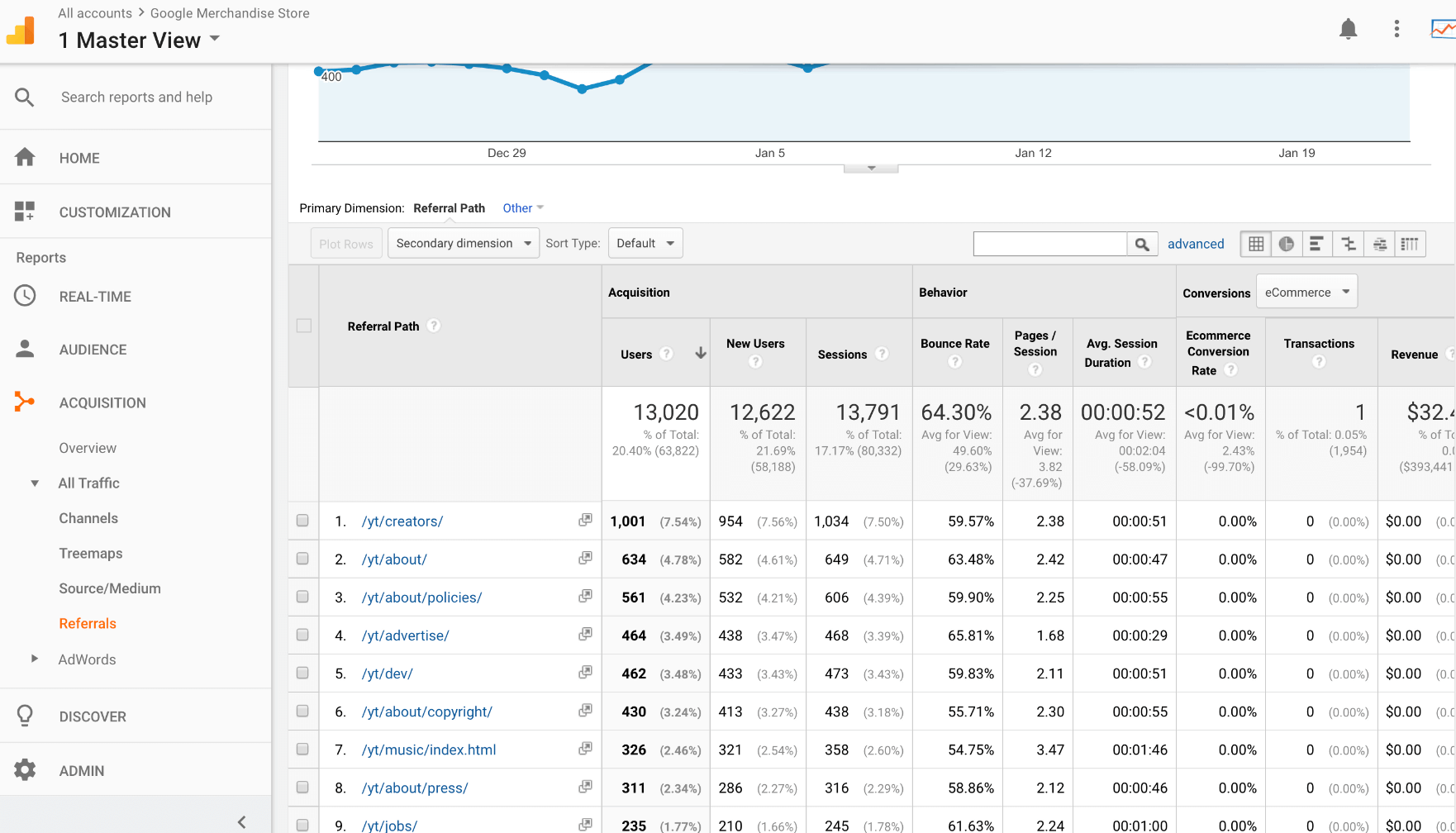Check the /yt/music/index.html row checkbox
Viewport: 1456px width, 833px height.
[x=302, y=749]
